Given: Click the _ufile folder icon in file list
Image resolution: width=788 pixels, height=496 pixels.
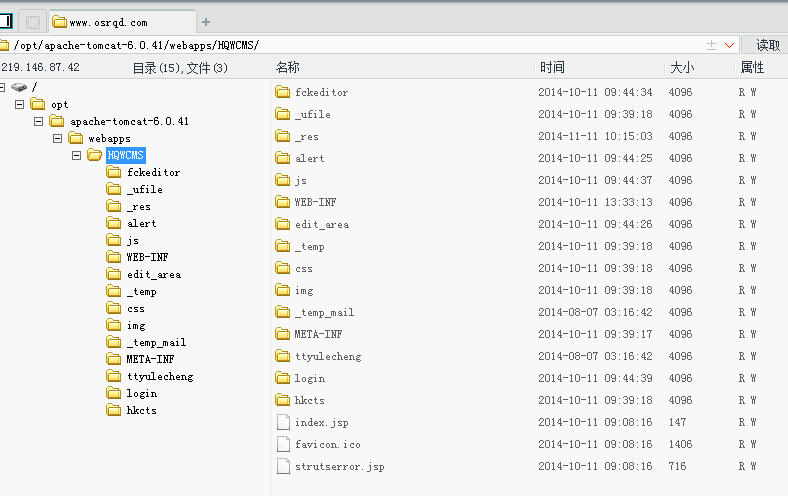Looking at the screenshot, I should point(282,114).
